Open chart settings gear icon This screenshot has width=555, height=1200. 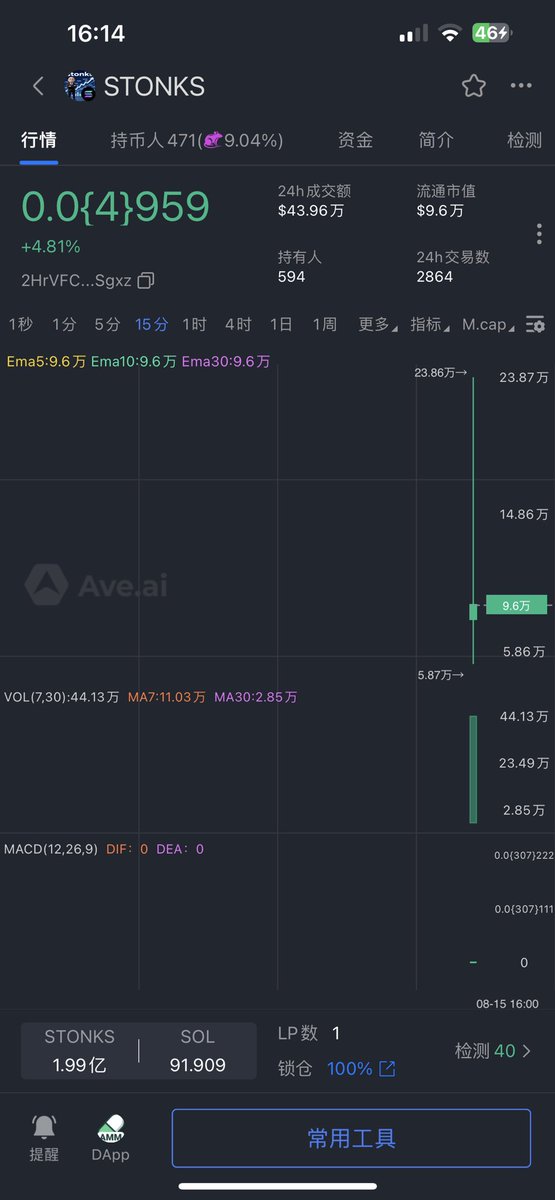(536, 325)
